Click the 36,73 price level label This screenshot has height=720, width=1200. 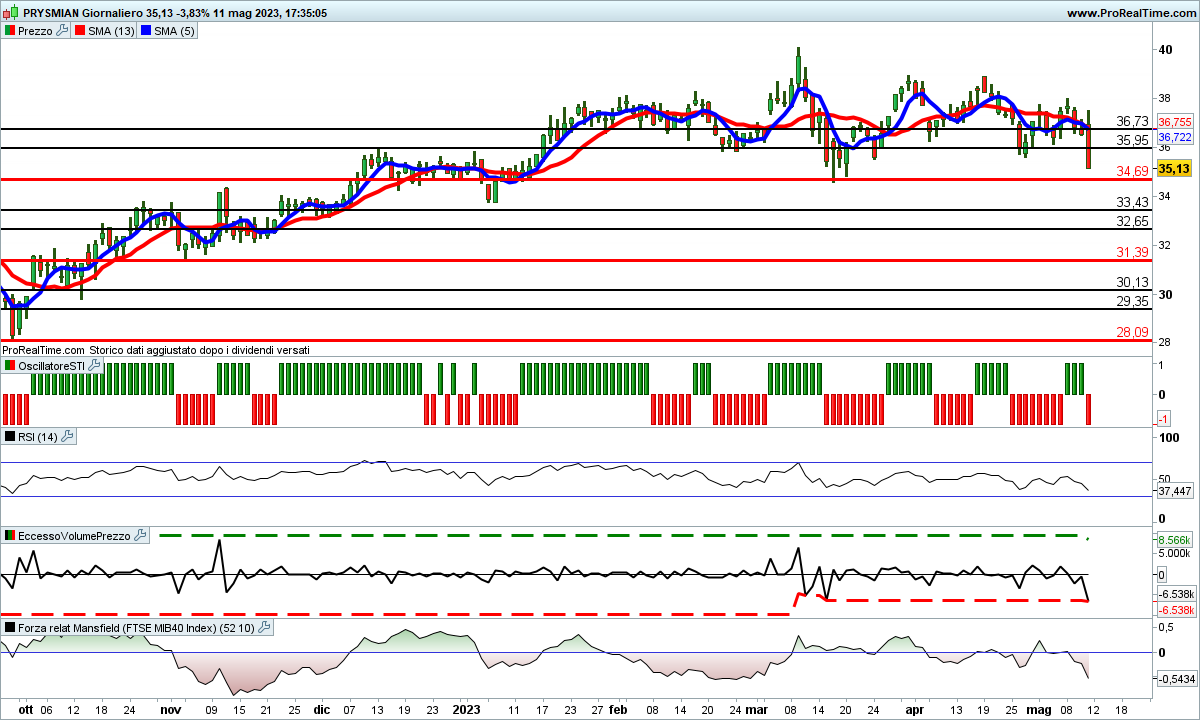[1132, 121]
